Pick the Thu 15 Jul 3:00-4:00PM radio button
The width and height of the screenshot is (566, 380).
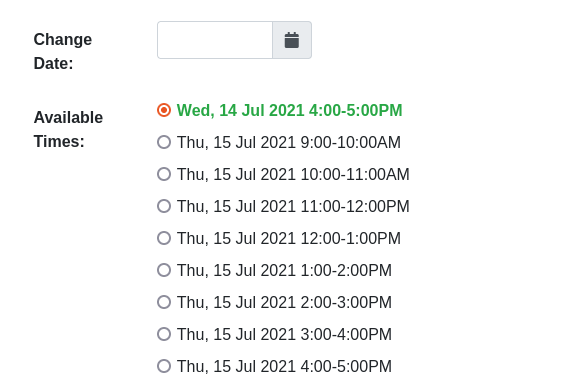click(164, 334)
